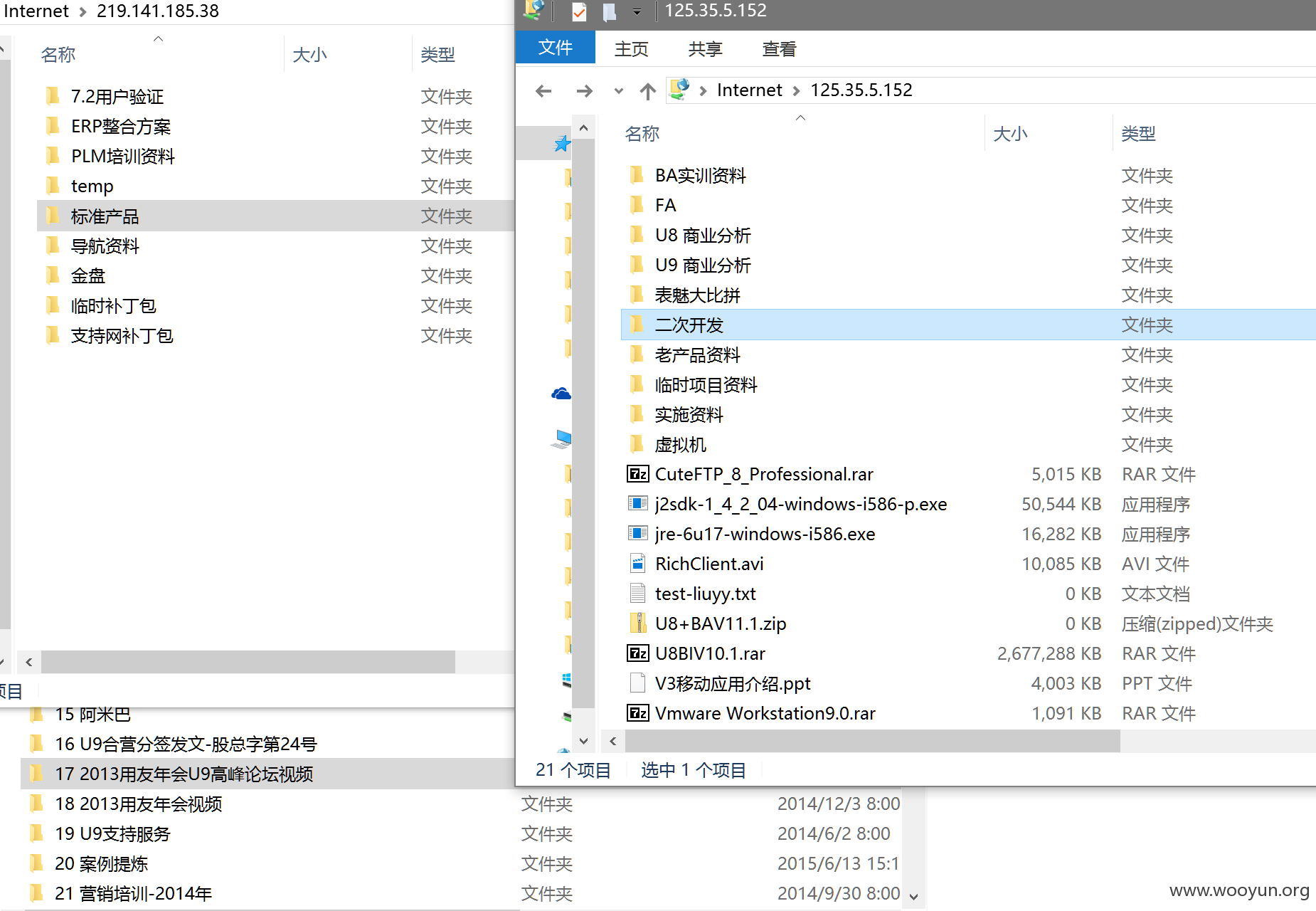
Task: Select the U8+BAV11.1.zip zipped folder icon
Action: pyautogui.click(x=637, y=623)
